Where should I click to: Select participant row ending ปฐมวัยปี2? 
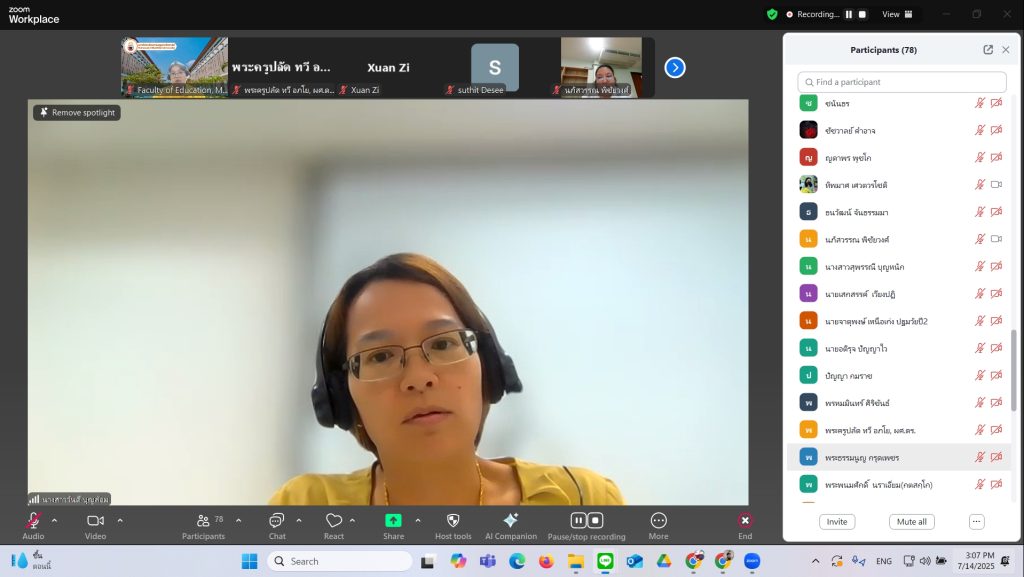(899, 320)
